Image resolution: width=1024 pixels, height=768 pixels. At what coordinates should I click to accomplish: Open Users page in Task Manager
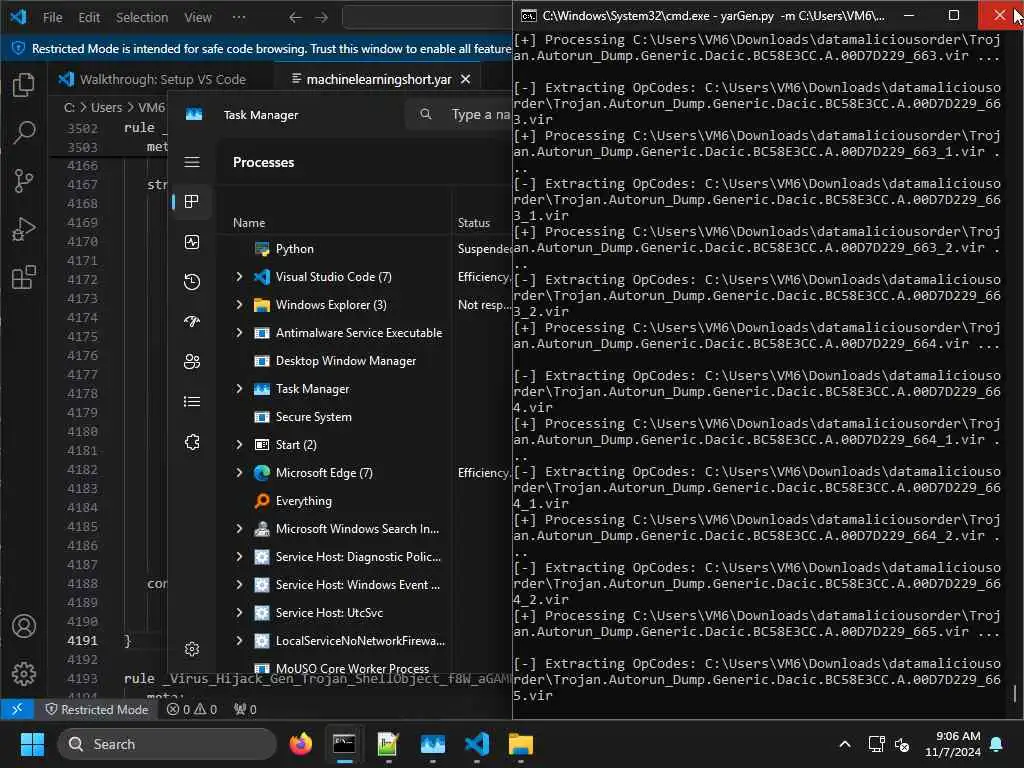192,362
